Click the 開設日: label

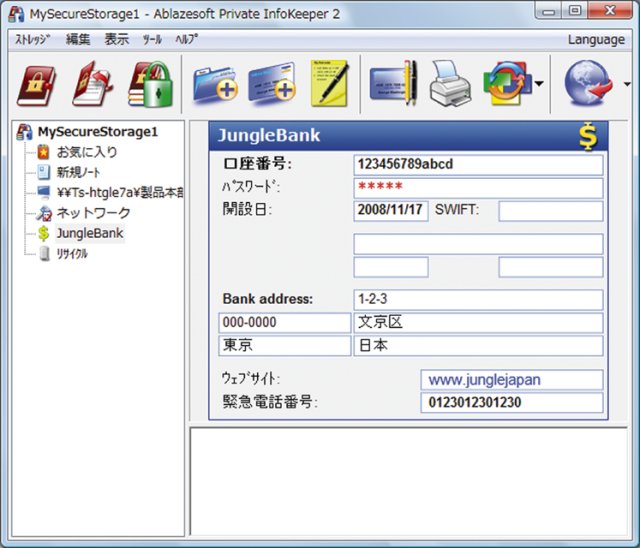click(x=247, y=210)
